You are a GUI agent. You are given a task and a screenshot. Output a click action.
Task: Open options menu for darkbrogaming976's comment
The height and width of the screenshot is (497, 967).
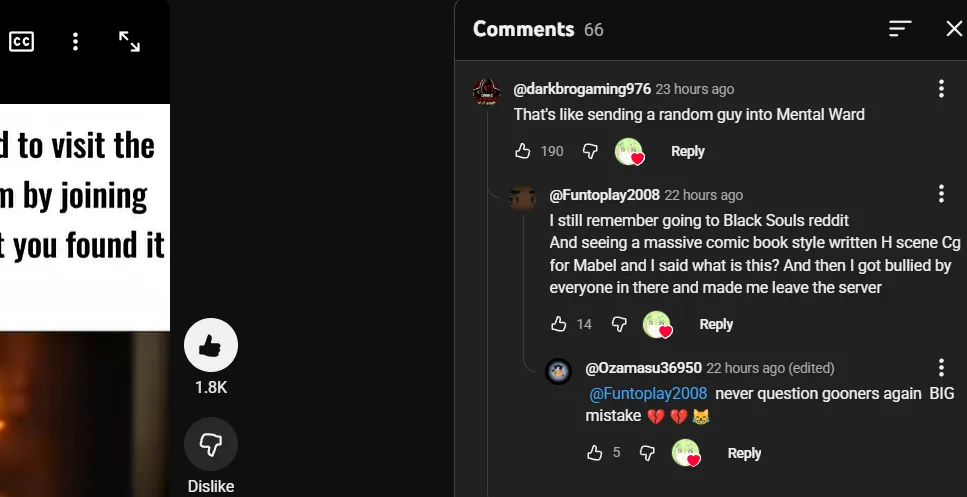(941, 89)
